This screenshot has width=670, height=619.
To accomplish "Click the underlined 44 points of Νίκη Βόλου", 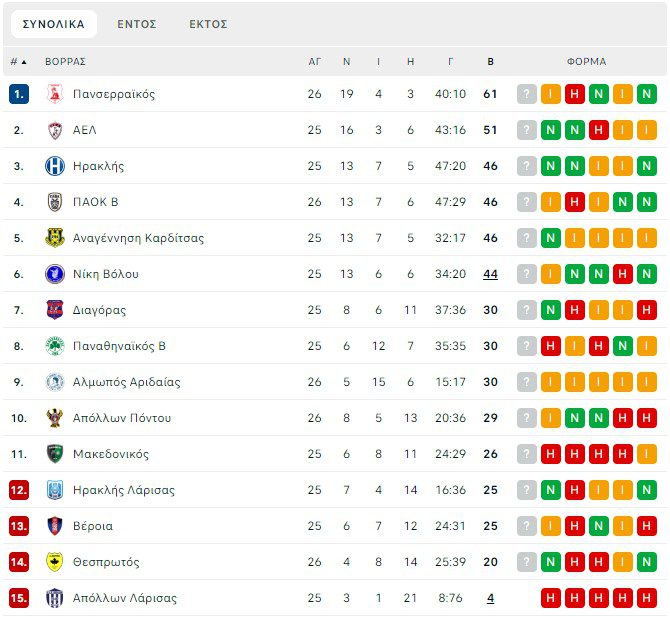I will pos(490,274).
